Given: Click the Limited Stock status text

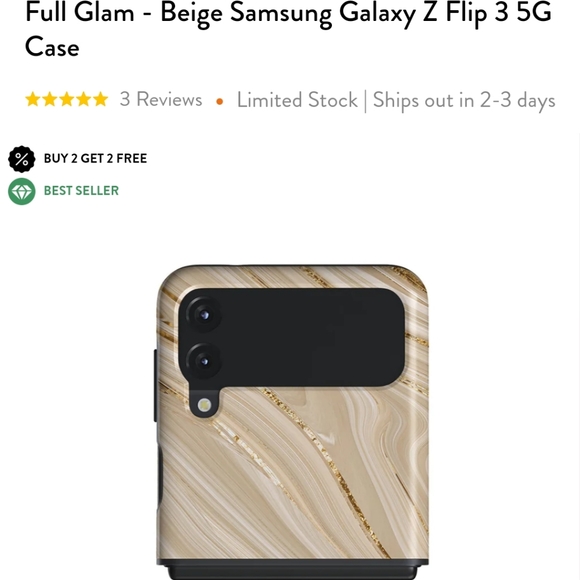Looking at the screenshot, I should [297, 100].
